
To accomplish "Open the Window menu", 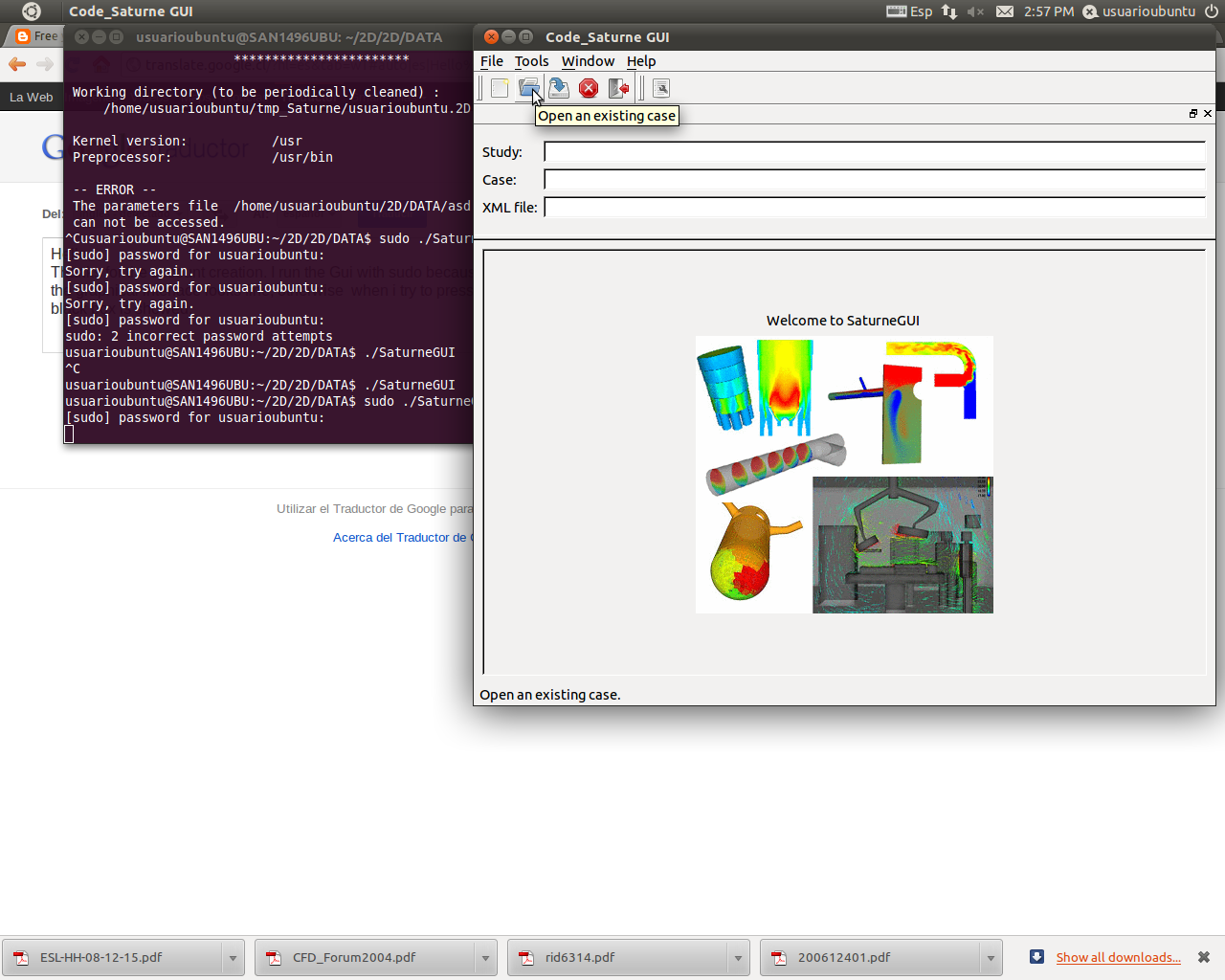I will point(588,61).
